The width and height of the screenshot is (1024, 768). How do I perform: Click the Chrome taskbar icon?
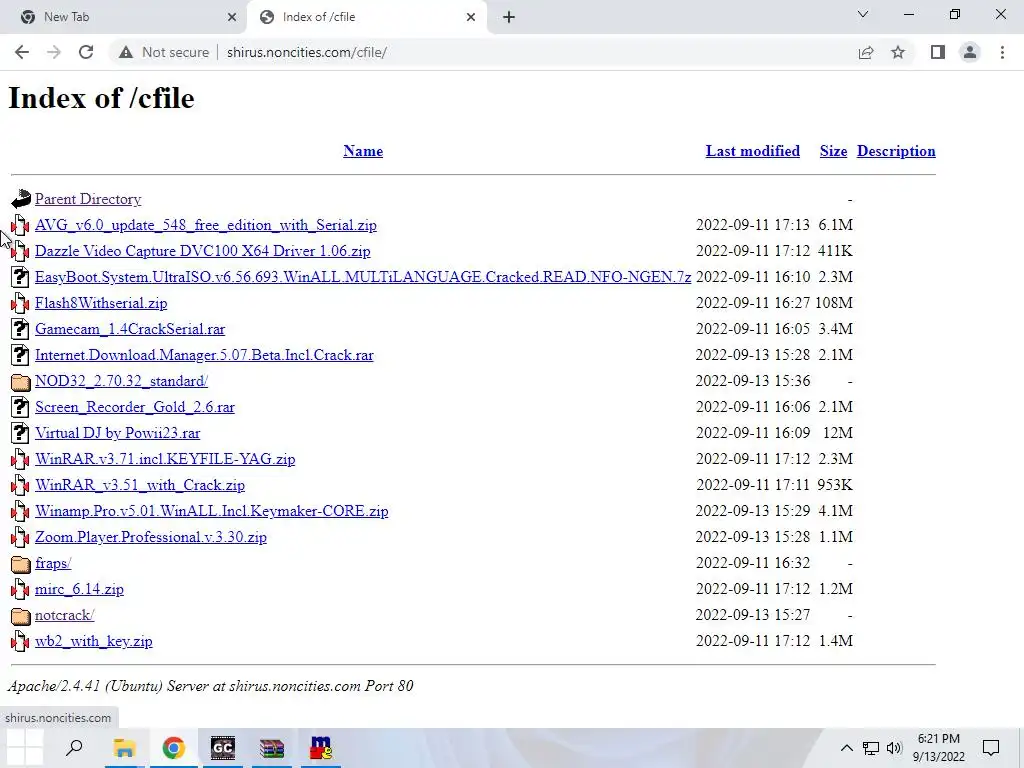tap(174, 748)
